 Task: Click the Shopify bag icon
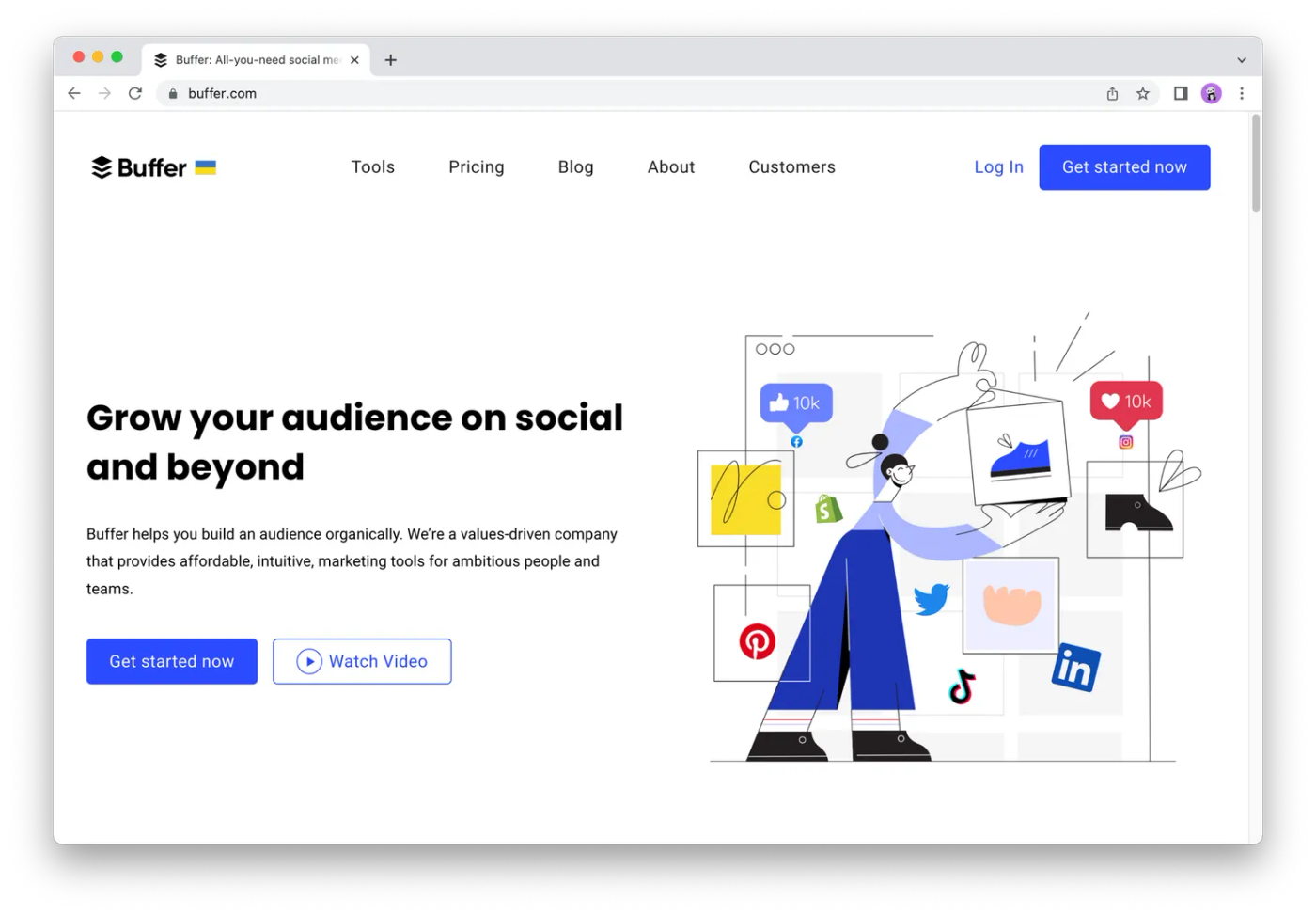826,510
